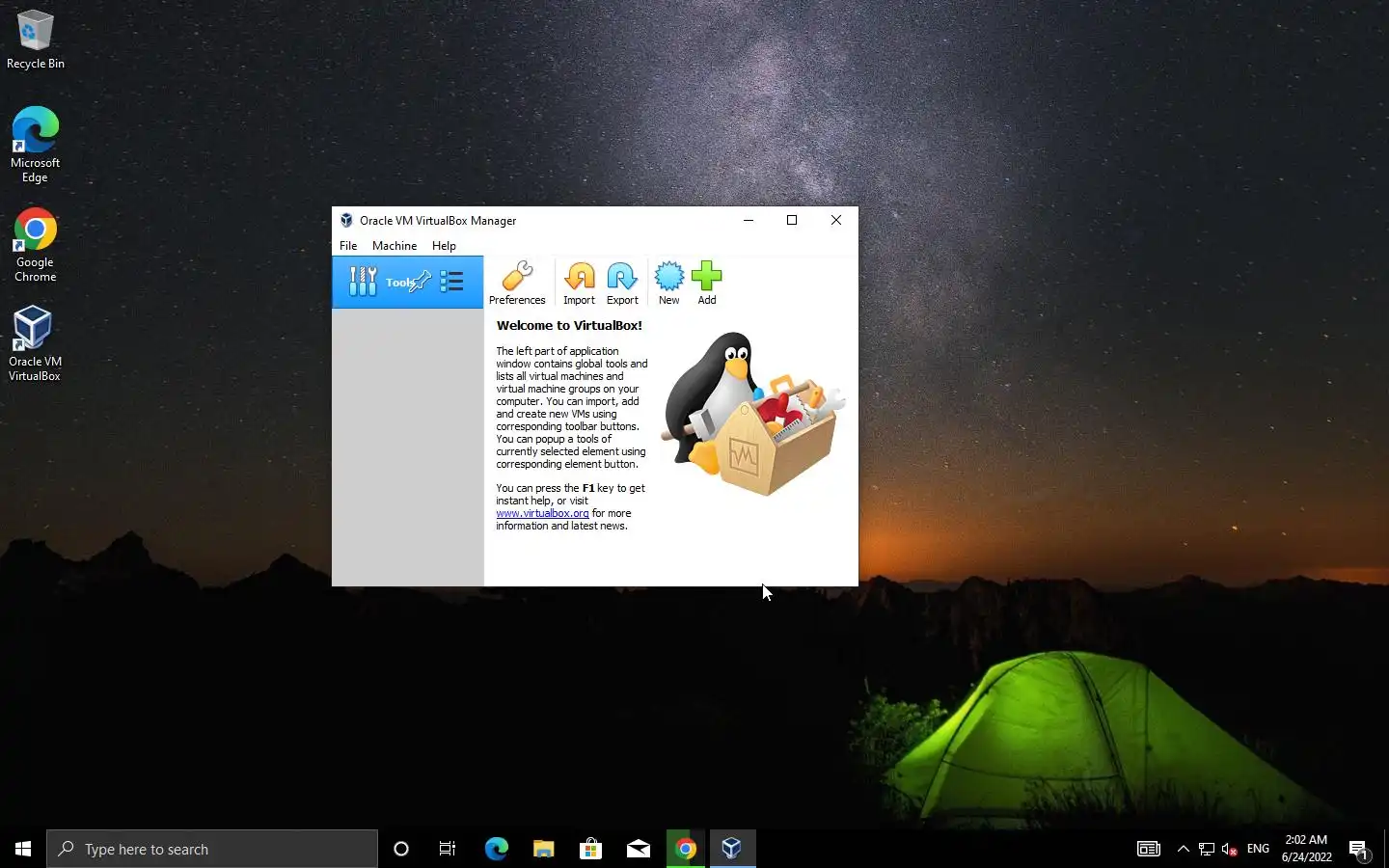
Task: Open Microsoft Store from the taskbar
Action: pos(590,849)
